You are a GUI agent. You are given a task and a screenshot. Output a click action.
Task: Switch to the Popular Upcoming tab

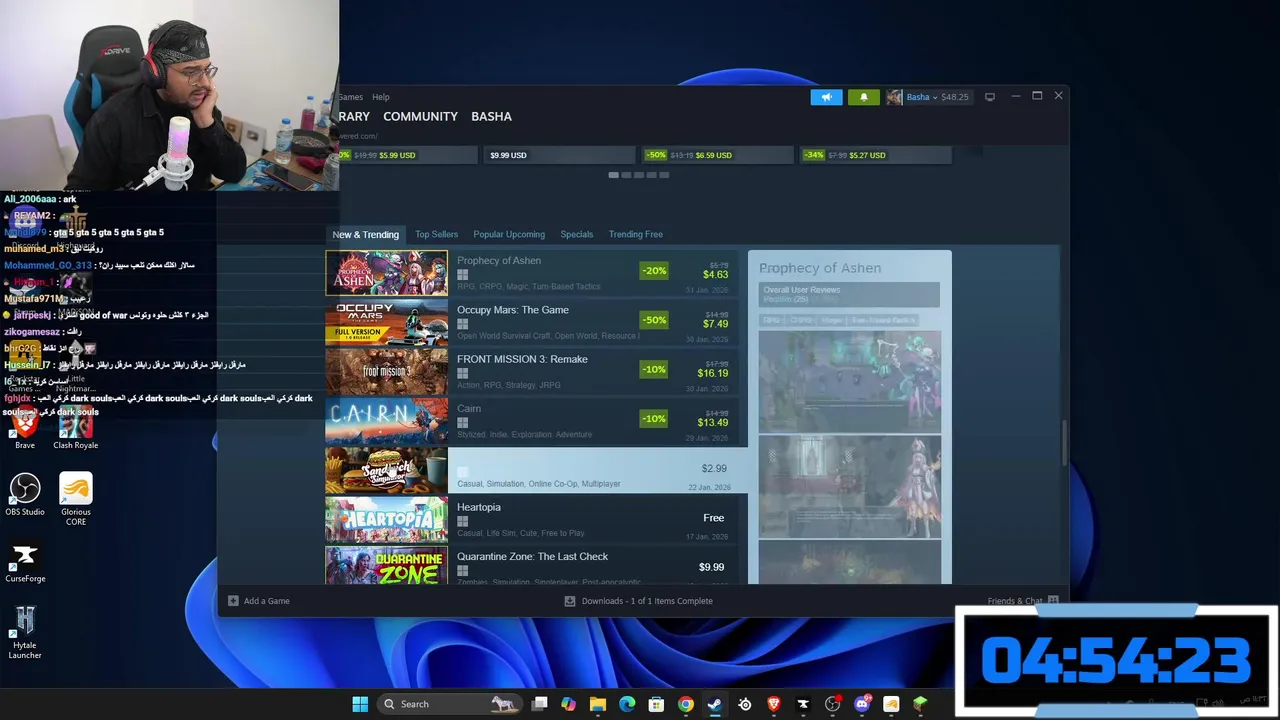tap(509, 234)
